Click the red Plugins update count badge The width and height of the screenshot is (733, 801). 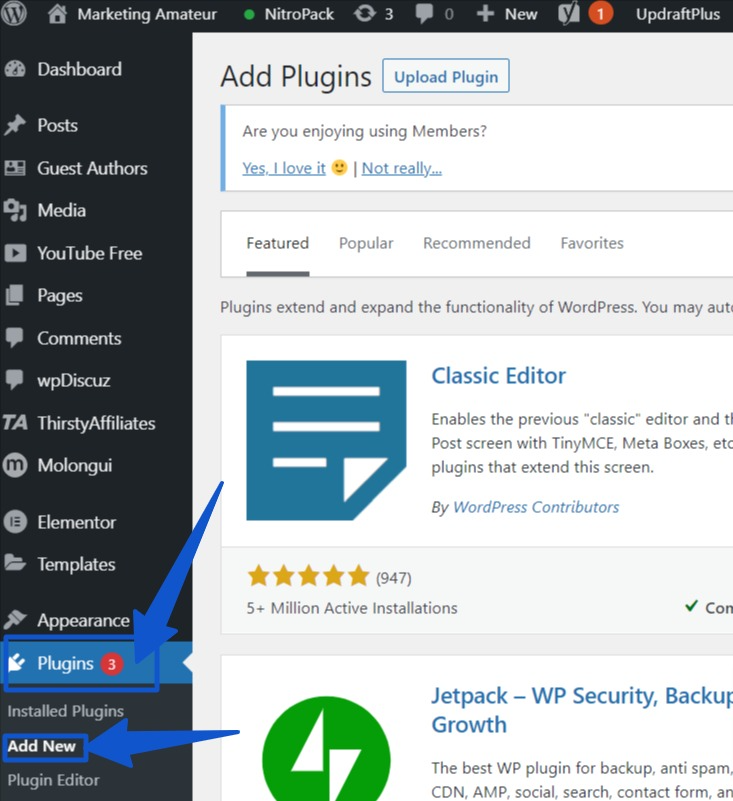pyautogui.click(x=111, y=664)
